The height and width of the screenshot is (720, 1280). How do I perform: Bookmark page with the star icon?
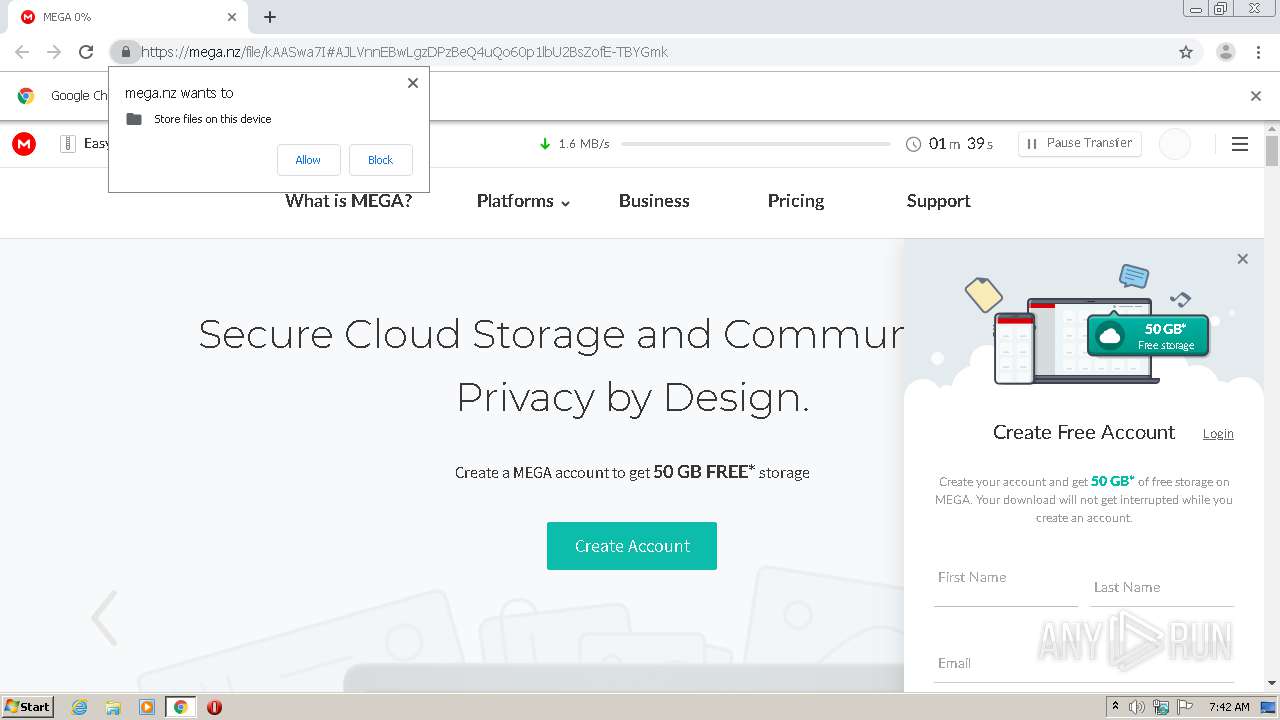click(1186, 52)
